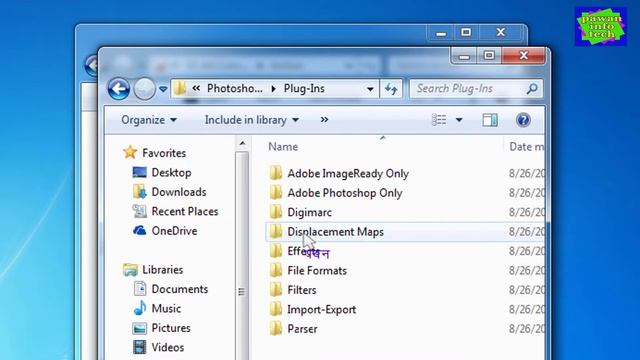Click the Desktop icon in Favorites
Screen dimensions: 640x360
click(x=140, y=172)
